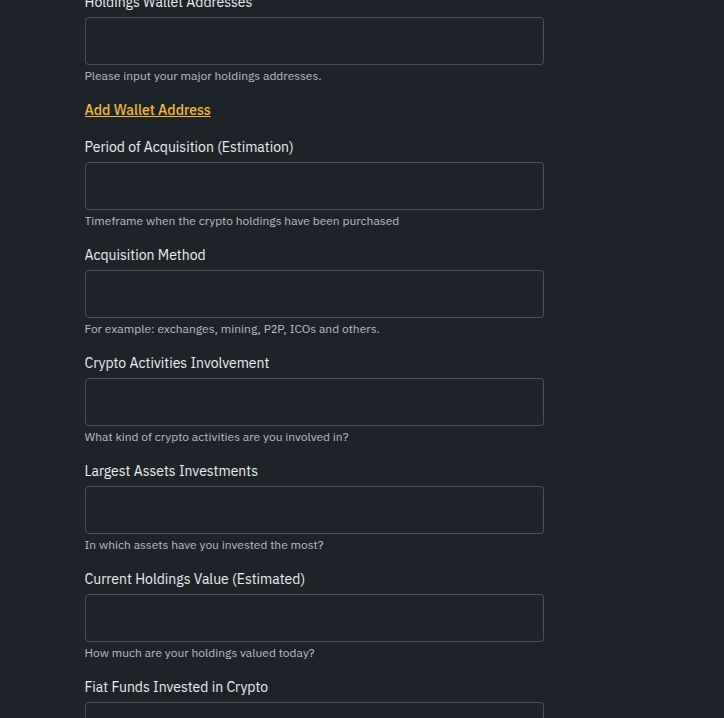
Task: Click the "How much are your holdings valued" hint
Action: pyautogui.click(x=200, y=653)
